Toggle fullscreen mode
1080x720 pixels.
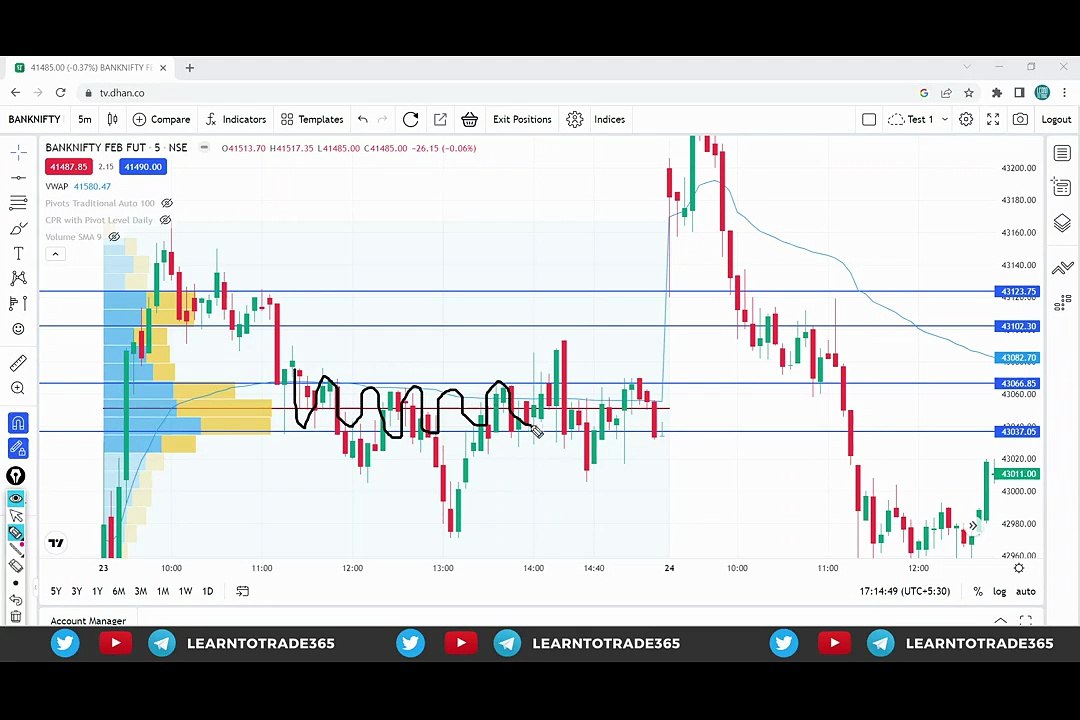click(993, 119)
